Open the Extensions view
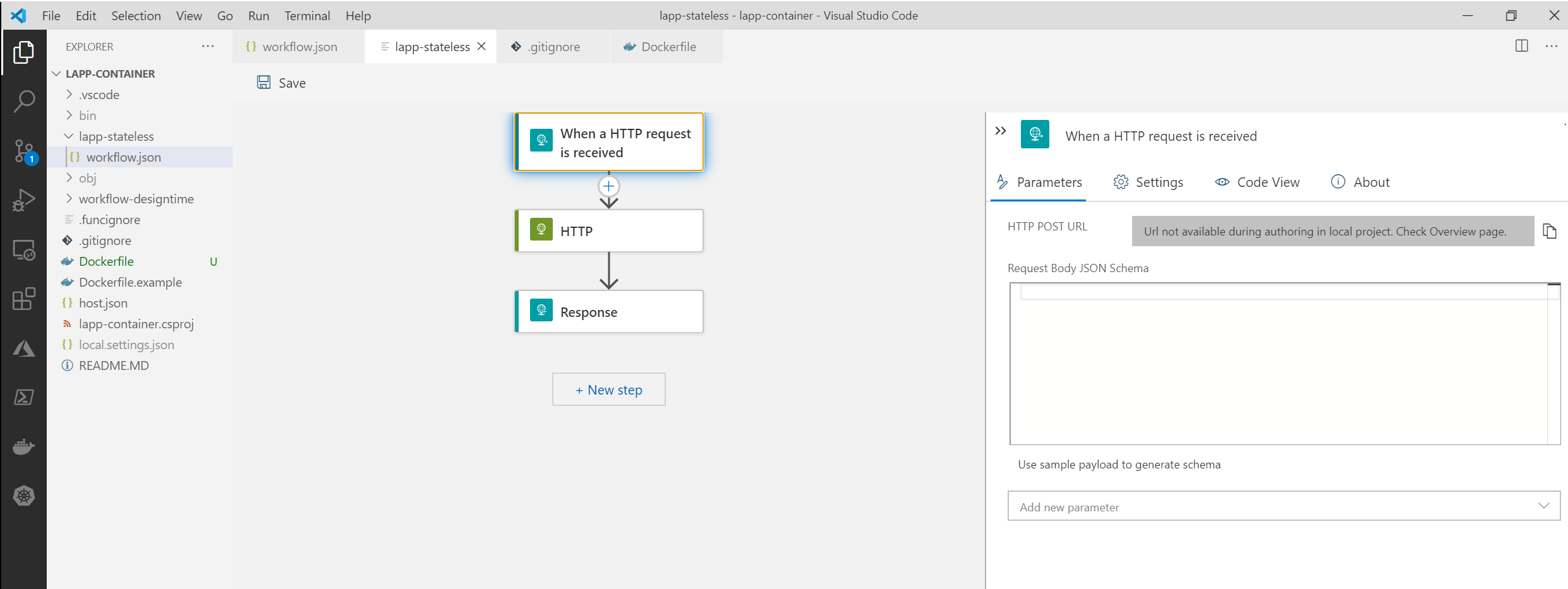Viewport: 1568px width, 589px height. pyautogui.click(x=24, y=299)
